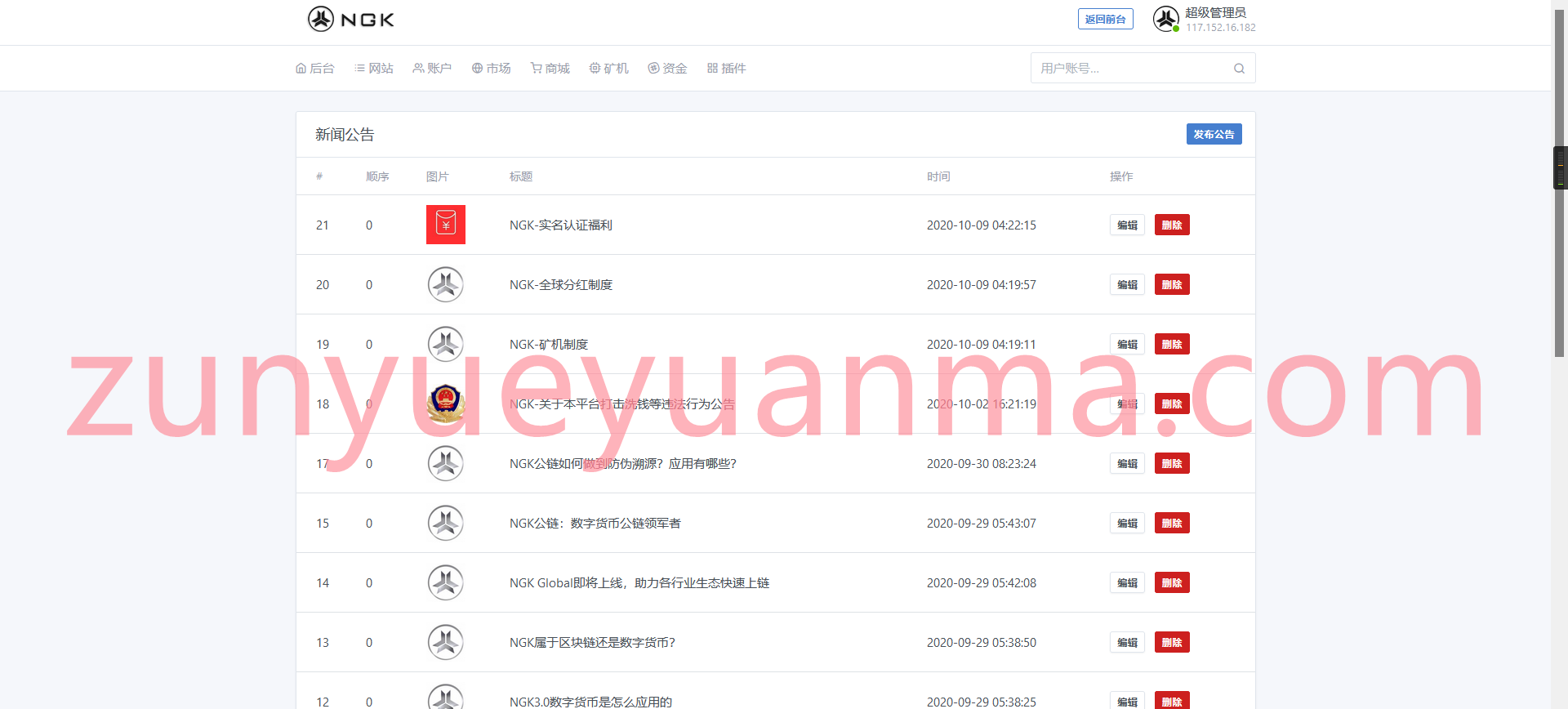Screen dimensions: 1568x709
Task: Delete announcement NGK-全球分红制度
Action: (x=1172, y=284)
